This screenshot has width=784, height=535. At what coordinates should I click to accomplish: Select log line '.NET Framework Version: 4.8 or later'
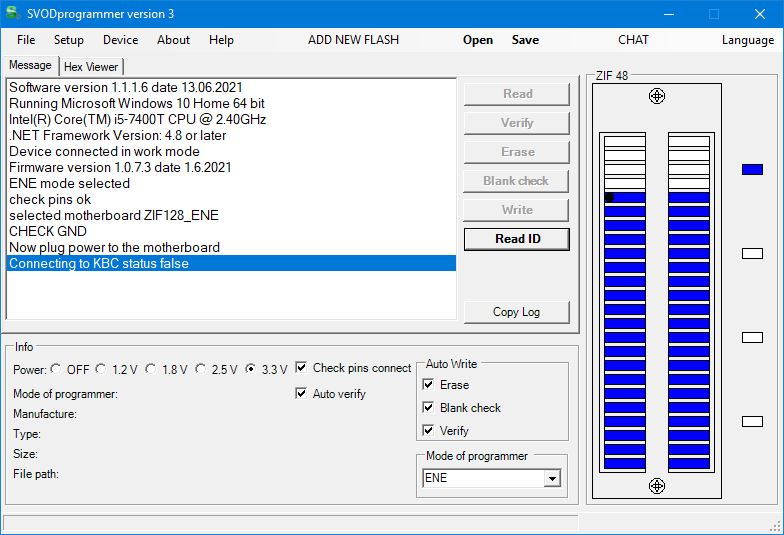tap(231, 135)
